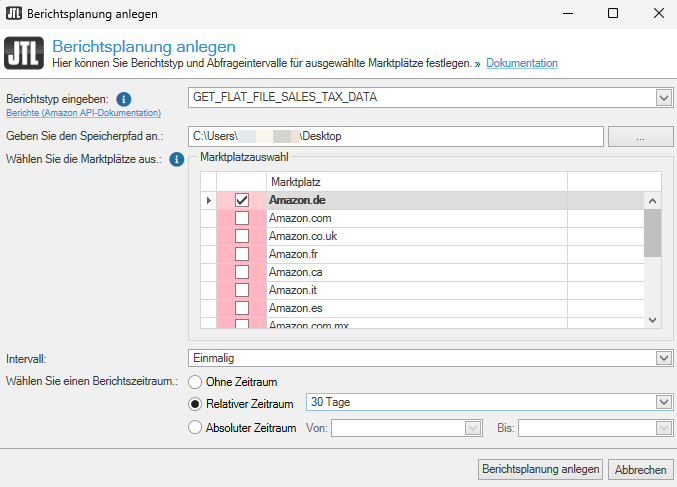Check the Amazon.fr marketplace box
Image resolution: width=677 pixels, height=487 pixels.
(x=241, y=254)
